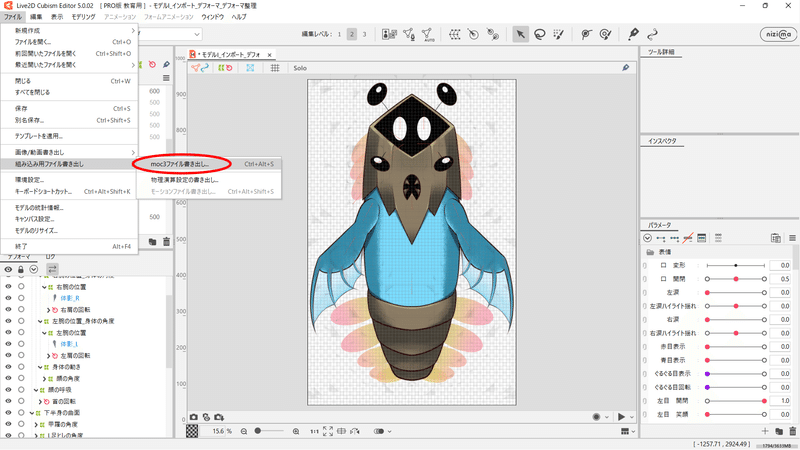Click the swap arrows icon in deformer panel
800x450 pixels.
[52, 269]
